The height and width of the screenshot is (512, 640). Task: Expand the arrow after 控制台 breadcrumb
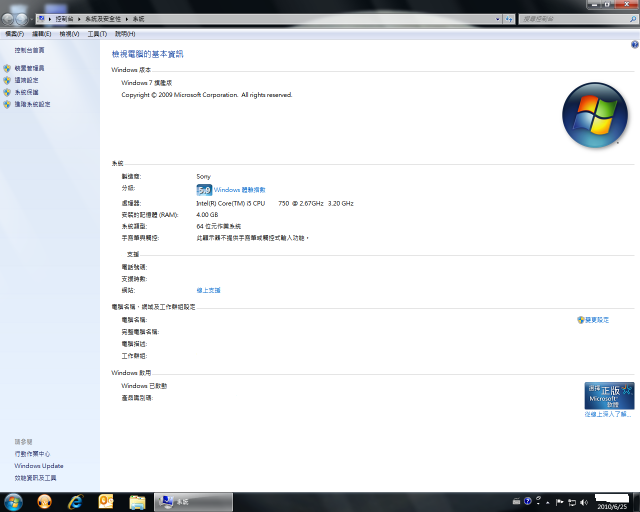click(x=79, y=19)
